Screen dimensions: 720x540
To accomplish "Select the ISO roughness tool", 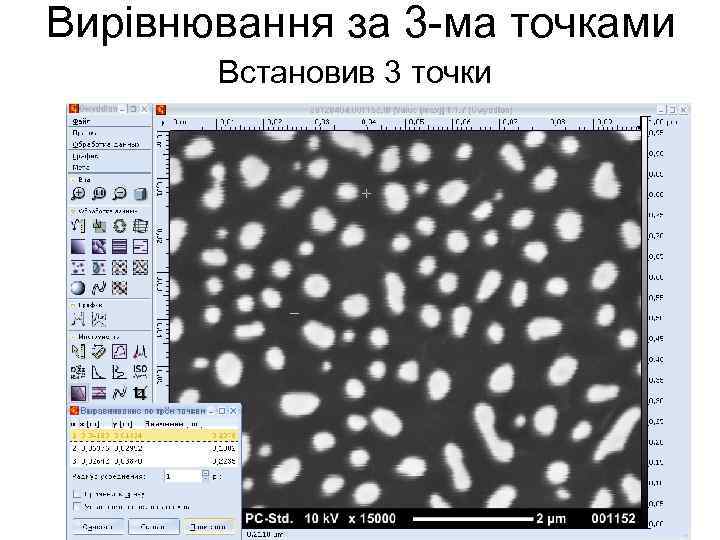I will click(x=141, y=372).
